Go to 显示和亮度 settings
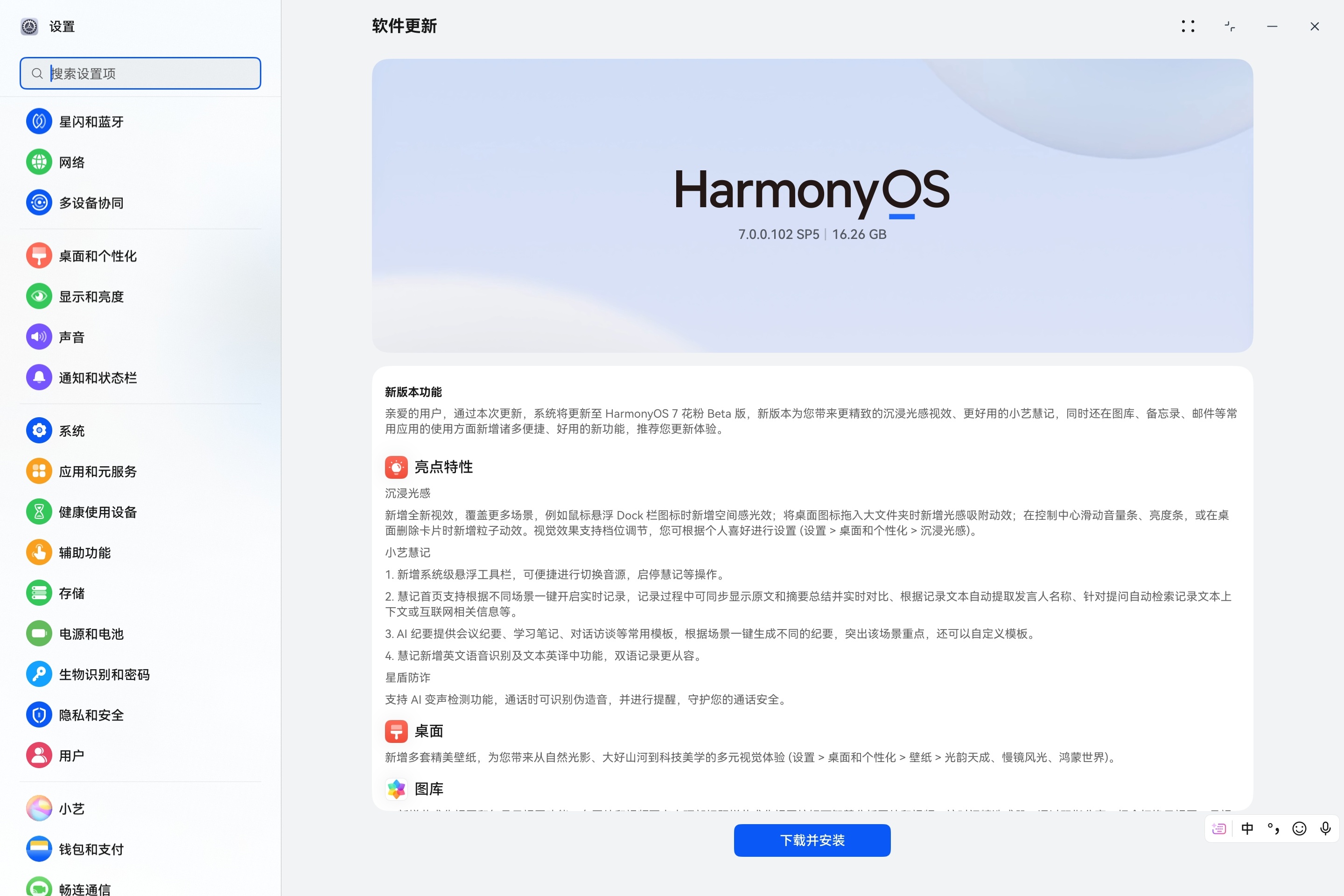The width and height of the screenshot is (1344, 896). (140, 297)
